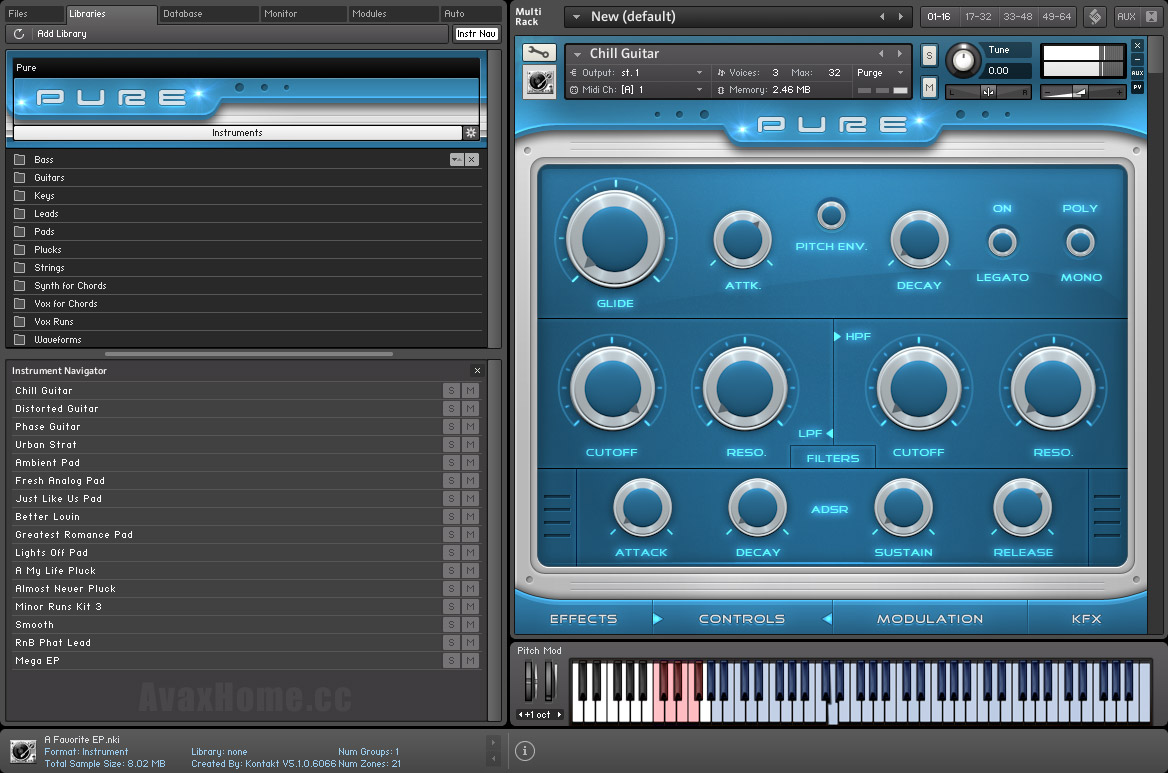Solo the Chill Guitar instrument in header
The height and width of the screenshot is (773, 1168).
(929, 55)
